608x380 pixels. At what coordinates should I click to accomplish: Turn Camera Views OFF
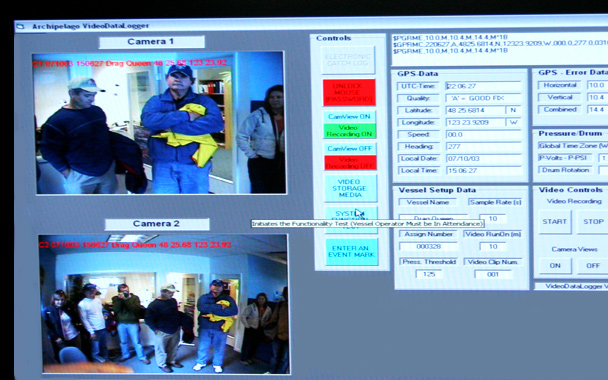click(593, 266)
